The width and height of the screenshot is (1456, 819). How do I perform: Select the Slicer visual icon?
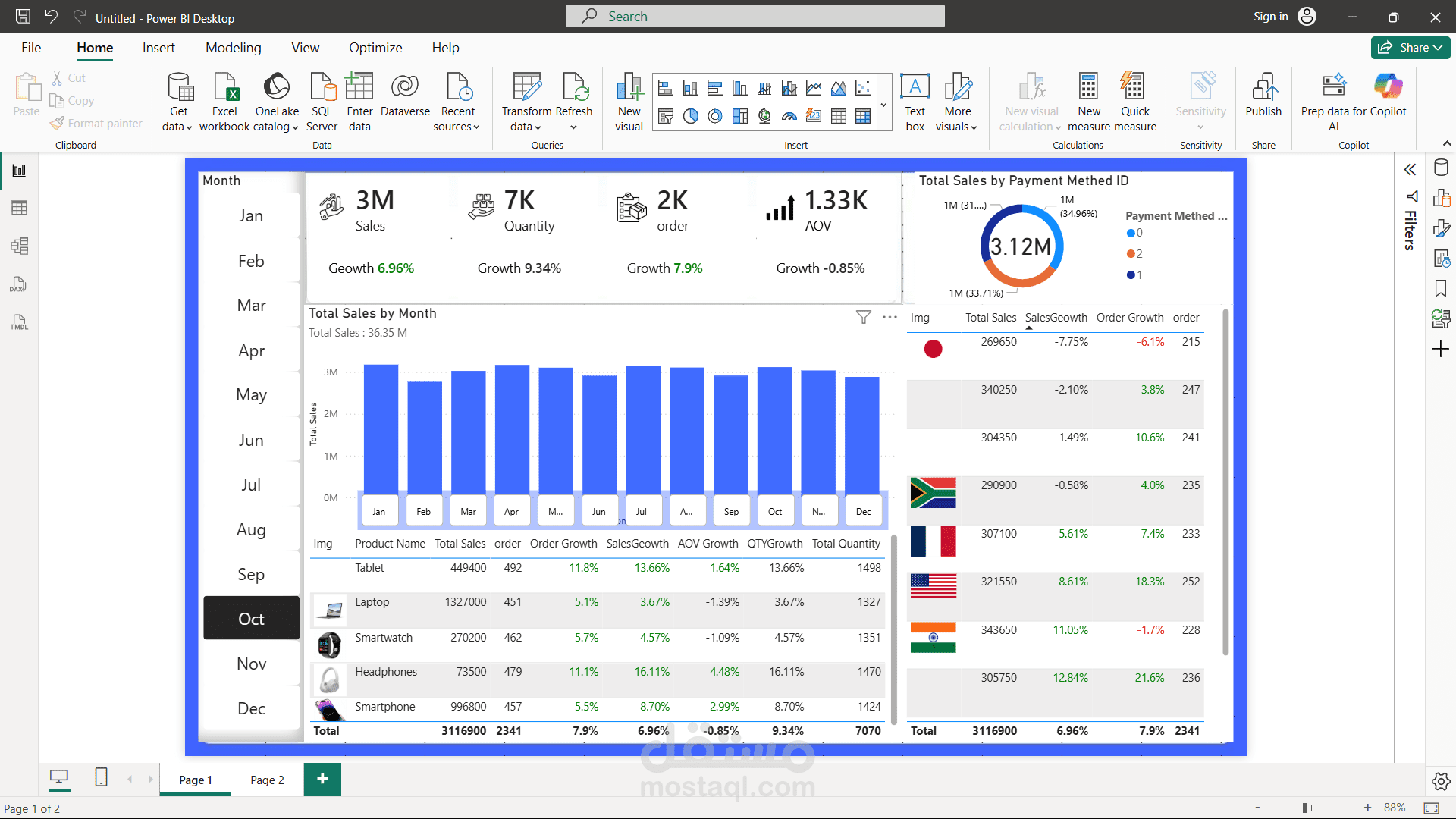coord(665,115)
